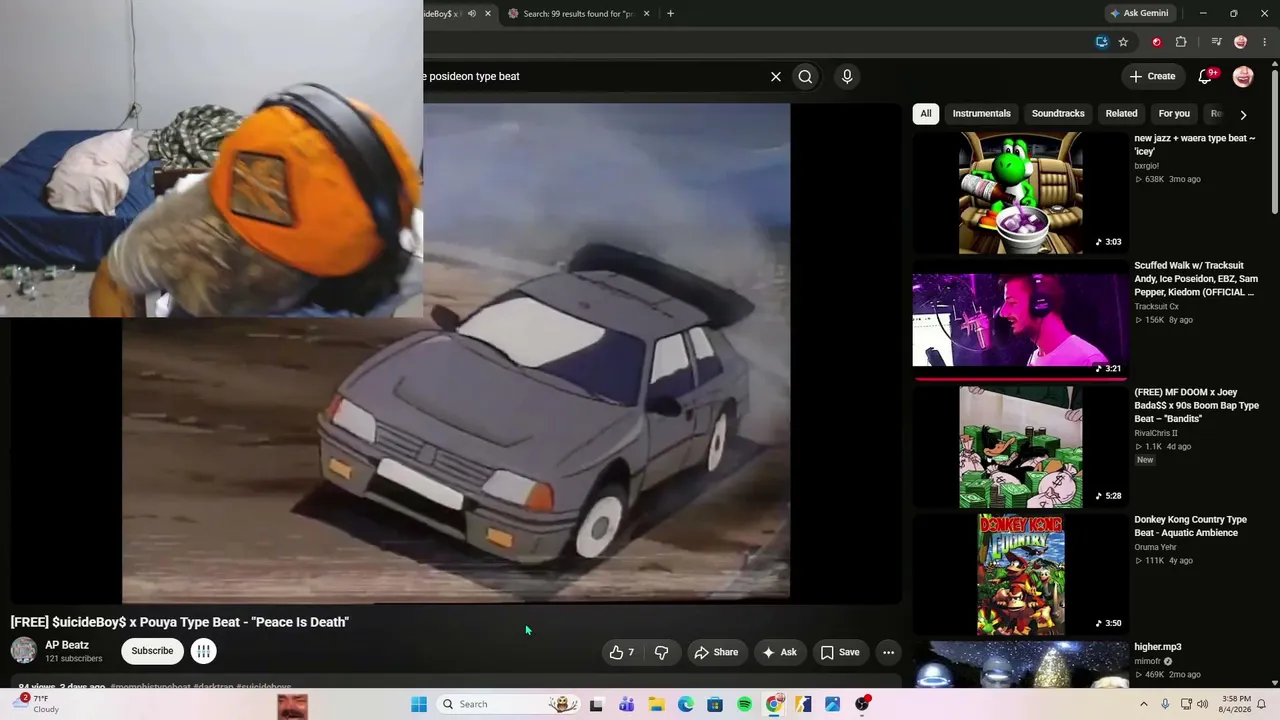The height and width of the screenshot is (720, 1280).
Task: Click the 'higher.mp3' video title
Action: click(1158, 647)
